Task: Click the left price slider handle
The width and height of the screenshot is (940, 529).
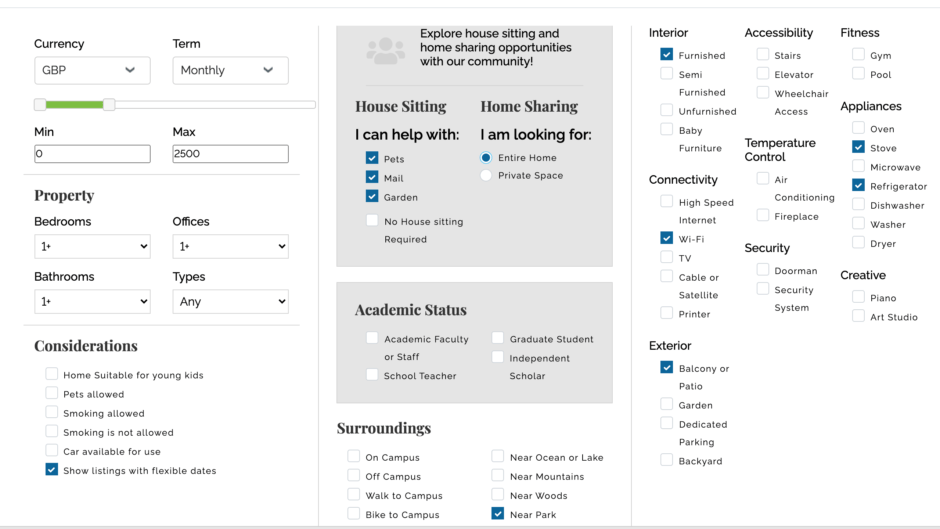Action: pos(40,105)
